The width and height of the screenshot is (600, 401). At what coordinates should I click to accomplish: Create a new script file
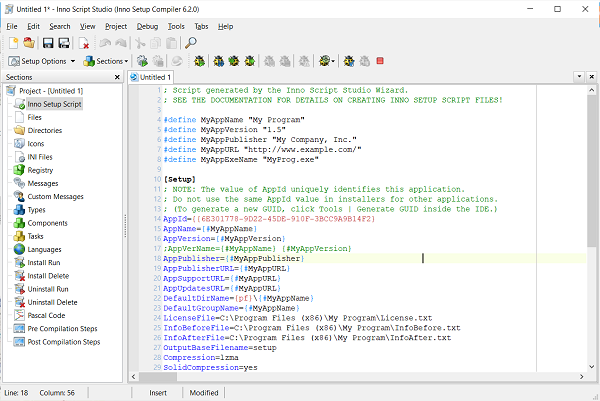pos(13,43)
